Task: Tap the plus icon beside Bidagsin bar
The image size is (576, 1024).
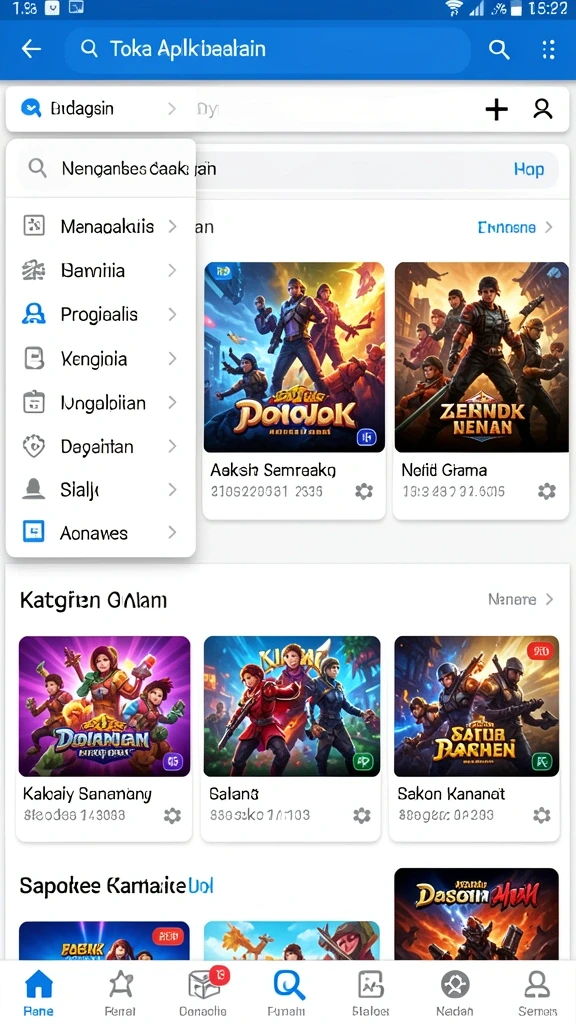Action: (496, 109)
